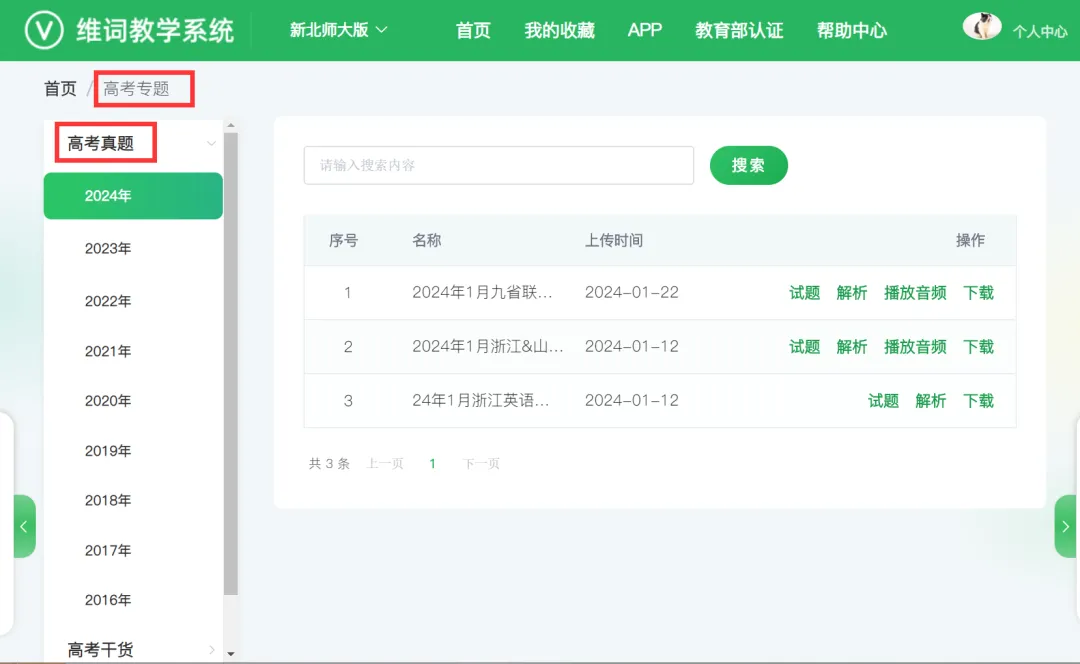This screenshot has width=1080, height=664.
Task: Click 名称 column header
Action: (426, 240)
